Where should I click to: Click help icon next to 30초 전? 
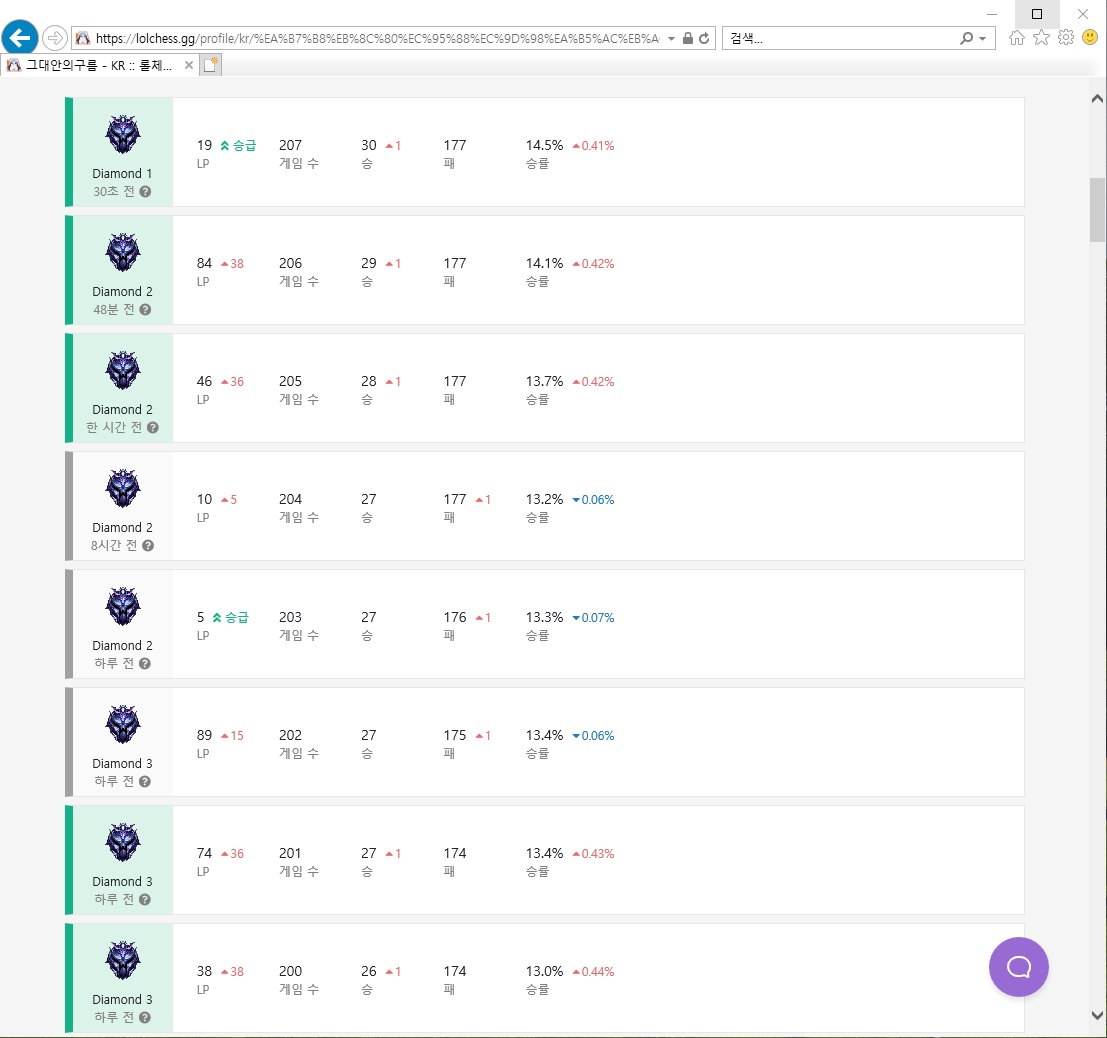click(145, 191)
